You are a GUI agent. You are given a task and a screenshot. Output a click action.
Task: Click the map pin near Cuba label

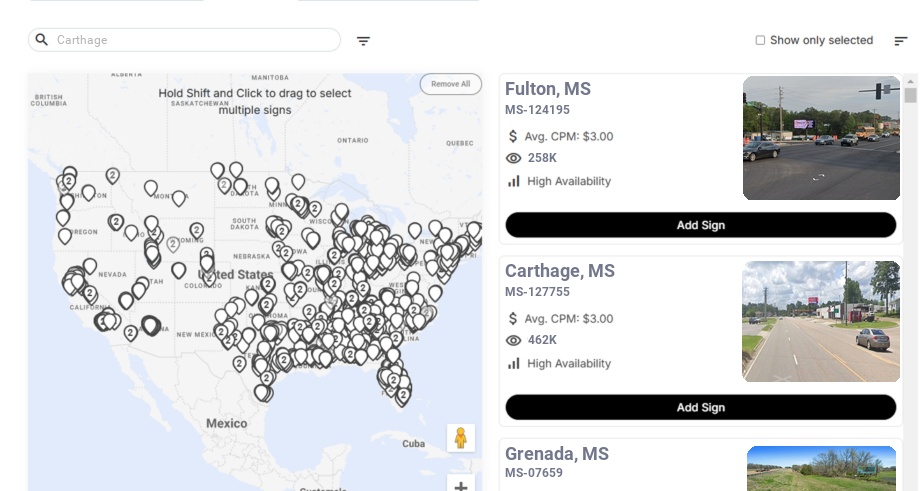coord(403,395)
